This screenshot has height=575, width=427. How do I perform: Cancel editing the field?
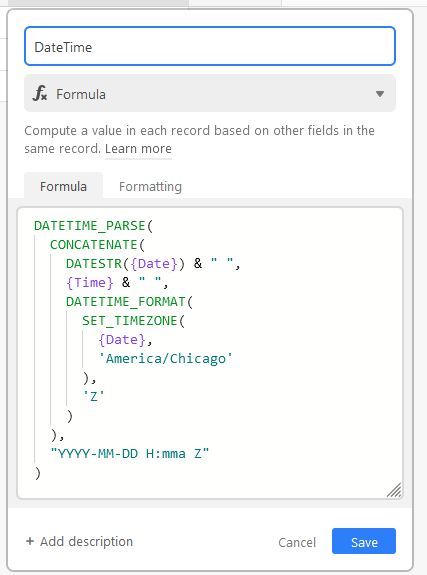297,542
